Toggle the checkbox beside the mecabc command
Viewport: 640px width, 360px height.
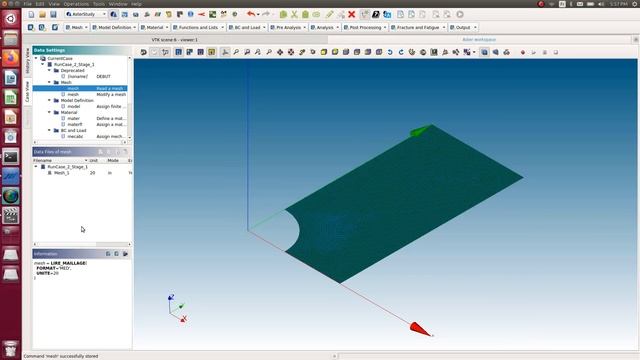pos(63,136)
